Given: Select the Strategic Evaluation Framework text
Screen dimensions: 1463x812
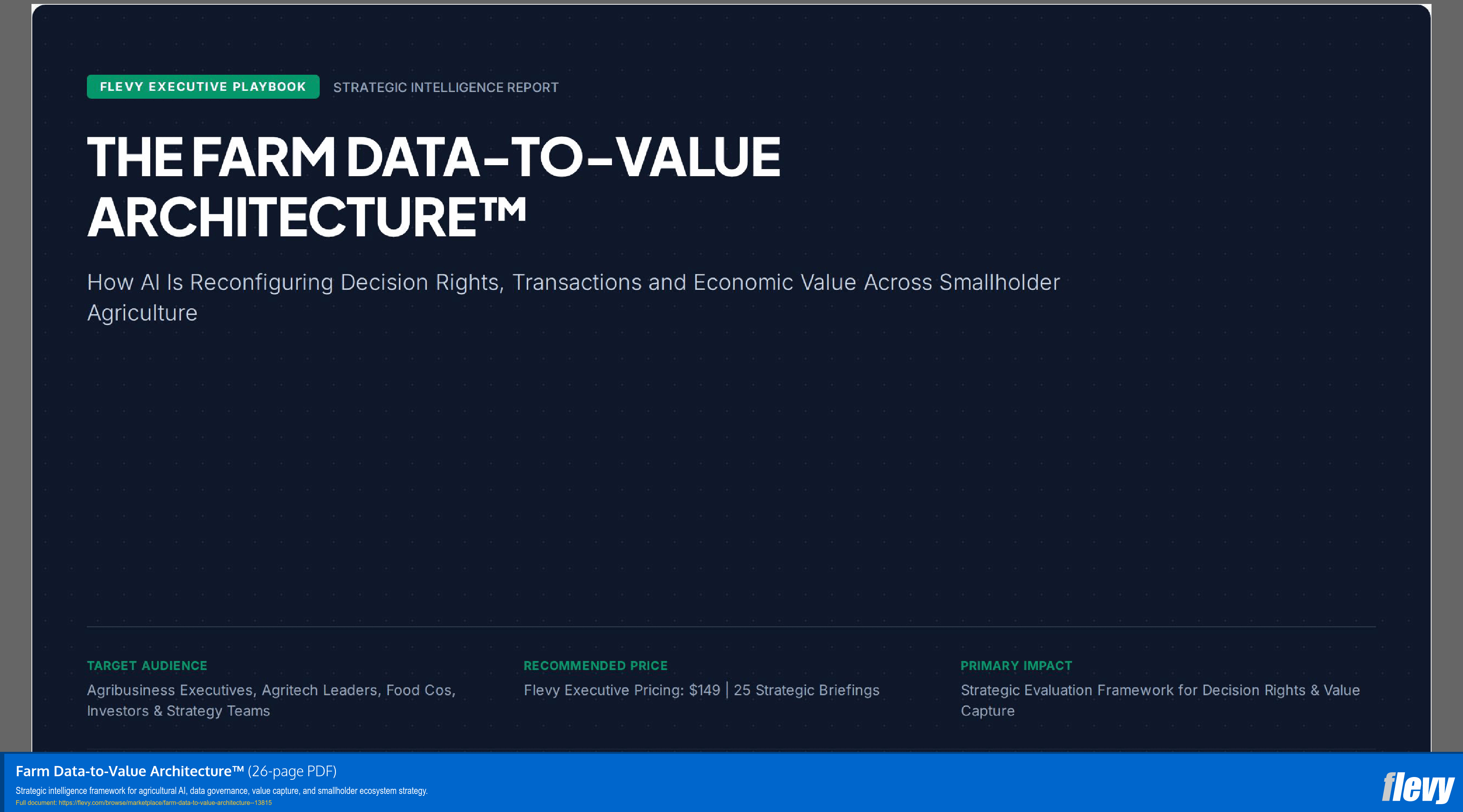Looking at the screenshot, I should pyautogui.click(x=1160, y=700).
